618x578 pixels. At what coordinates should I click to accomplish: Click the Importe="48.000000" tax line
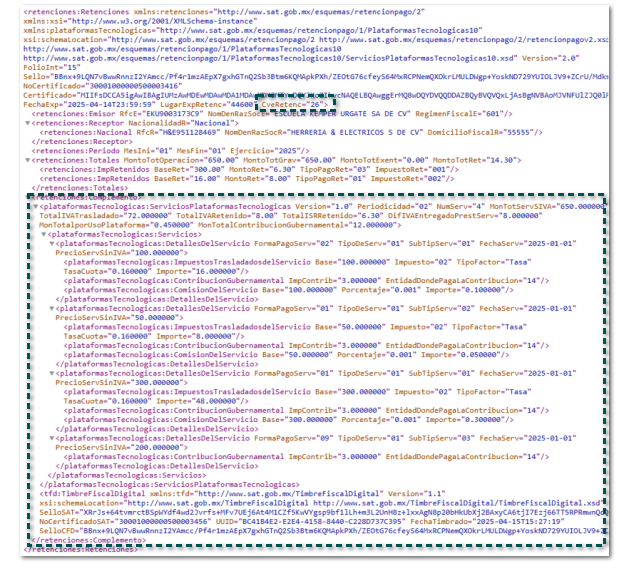pos(156,401)
